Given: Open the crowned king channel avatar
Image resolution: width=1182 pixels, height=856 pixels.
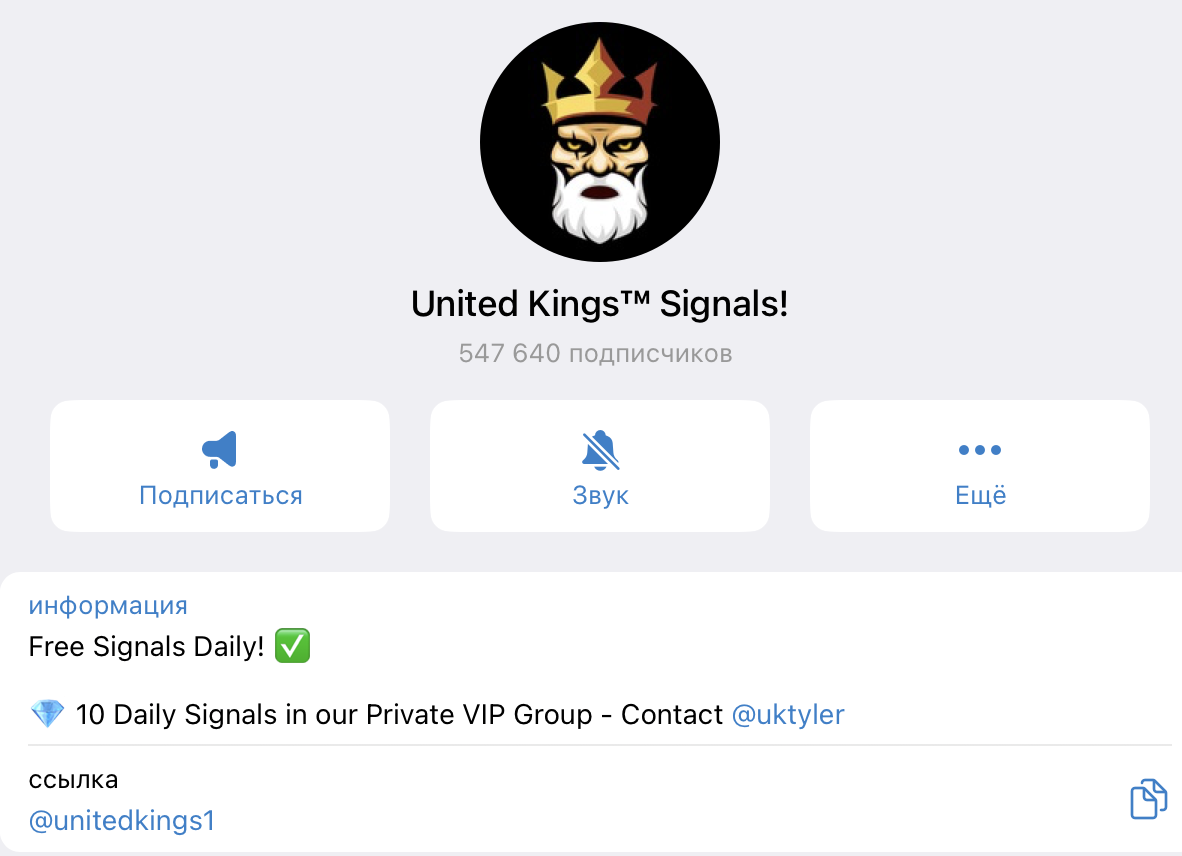Looking at the screenshot, I should (600, 141).
